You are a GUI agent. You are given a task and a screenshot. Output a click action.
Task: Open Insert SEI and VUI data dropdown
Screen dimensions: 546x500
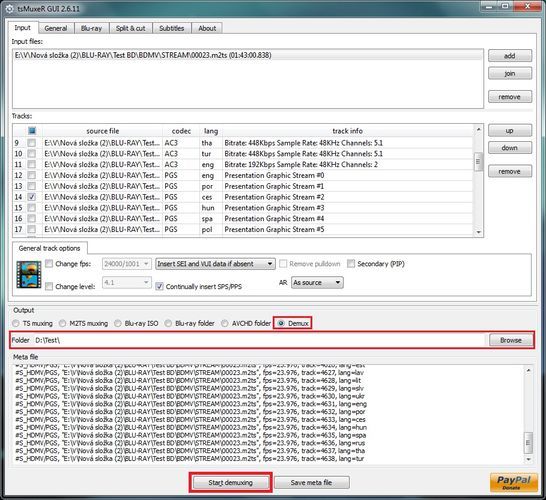[x=215, y=264]
